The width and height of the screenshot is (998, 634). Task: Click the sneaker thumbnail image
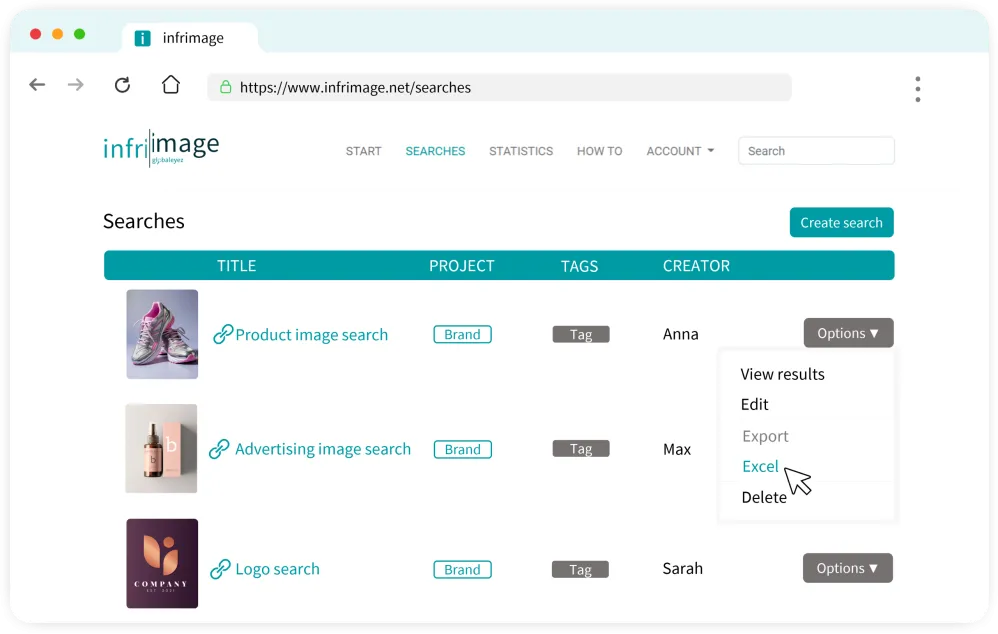[x=161, y=333]
